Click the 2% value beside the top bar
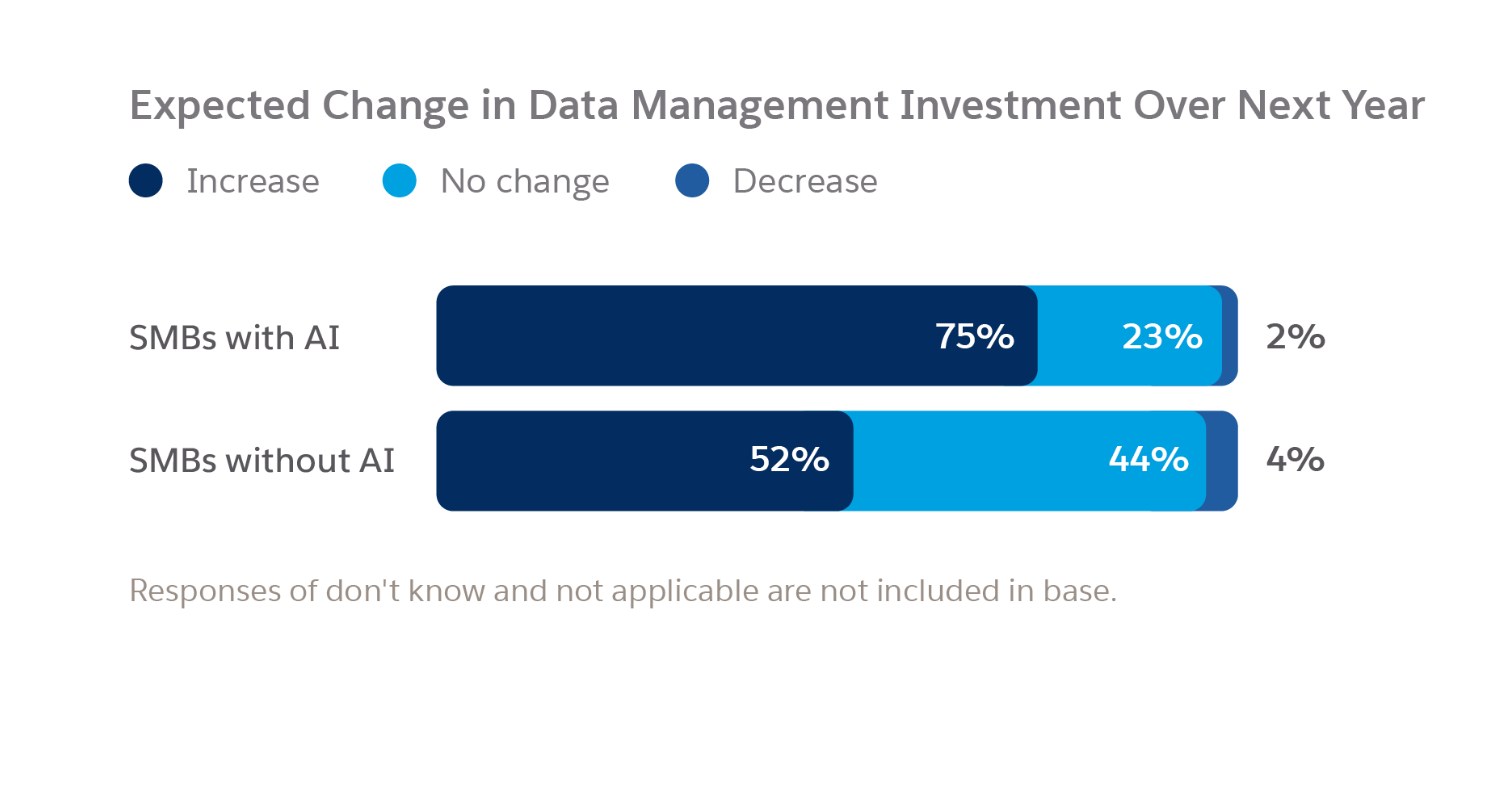 pos(1295,337)
